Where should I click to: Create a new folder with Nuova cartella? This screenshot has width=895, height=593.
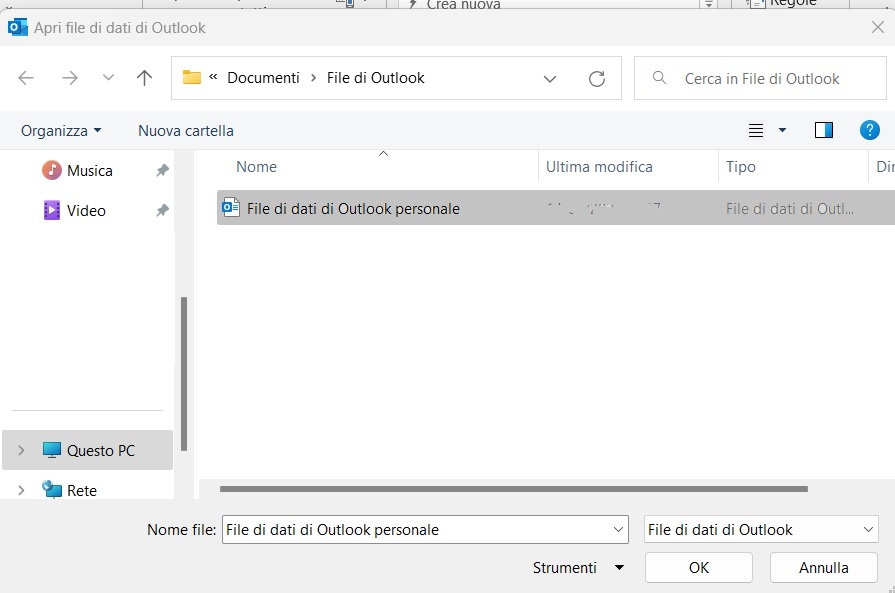pyautogui.click(x=186, y=131)
